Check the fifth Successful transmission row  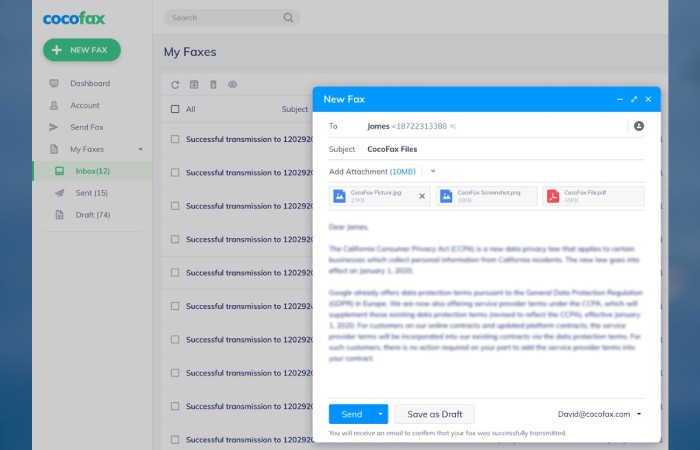[x=175, y=273]
